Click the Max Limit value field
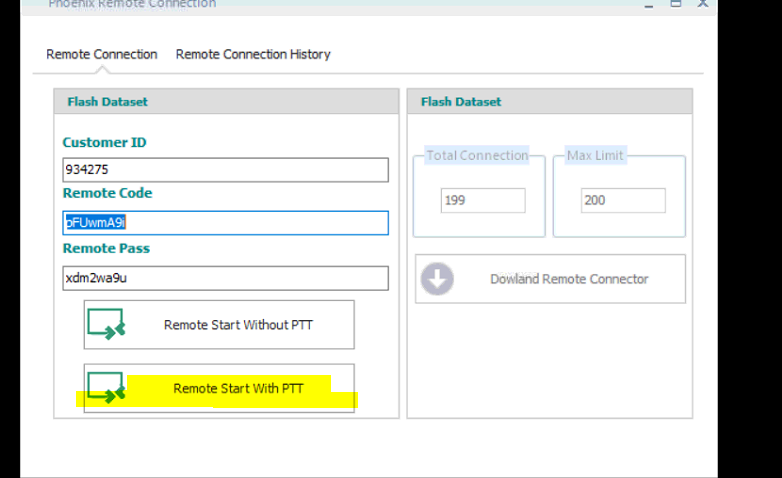Screen dimensions: 782x478 623,201
